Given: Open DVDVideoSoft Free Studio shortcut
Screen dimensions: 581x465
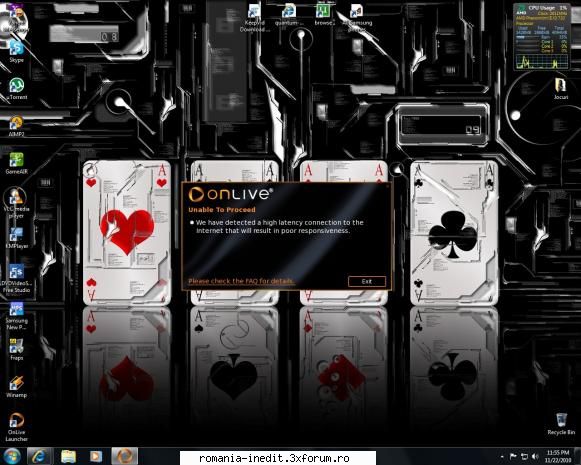Looking at the screenshot, I should click(x=16, y=278).
